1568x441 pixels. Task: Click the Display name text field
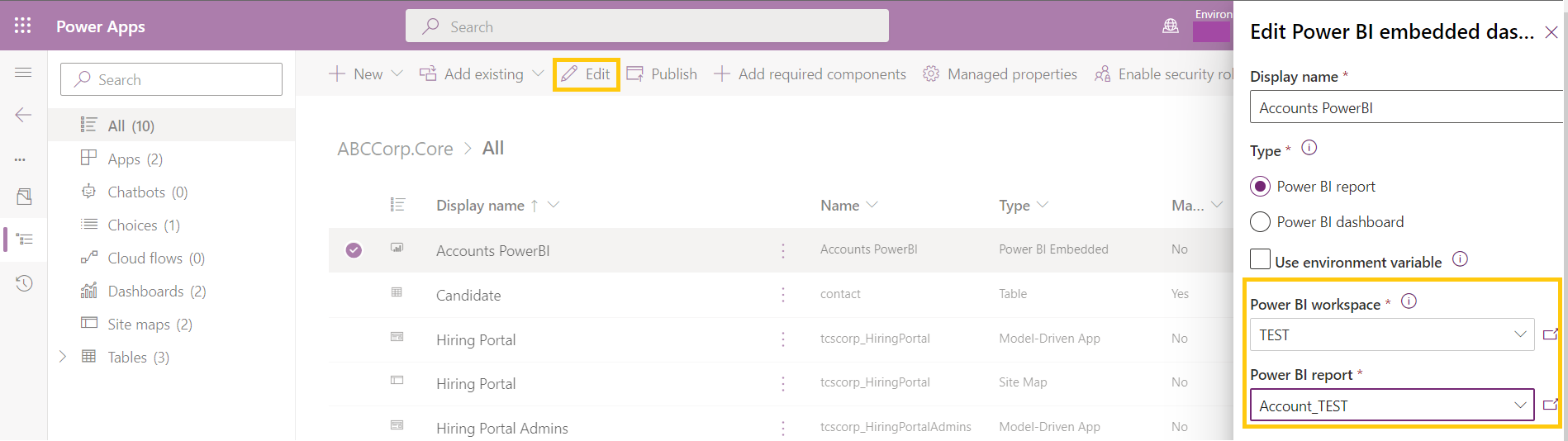click(x=1404, y=108)
